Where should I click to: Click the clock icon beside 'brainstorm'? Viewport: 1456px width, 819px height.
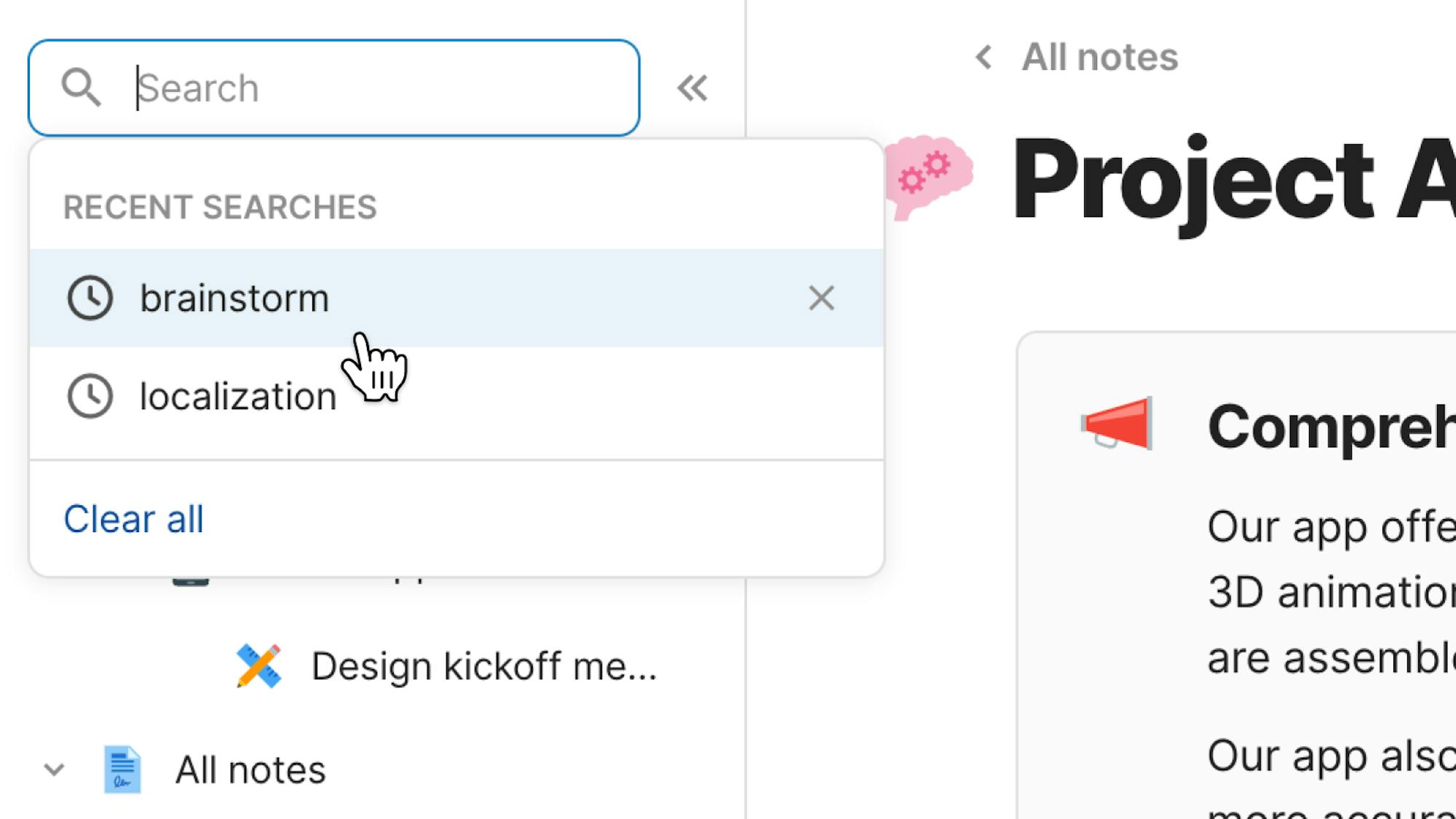[x=90, y=298]
